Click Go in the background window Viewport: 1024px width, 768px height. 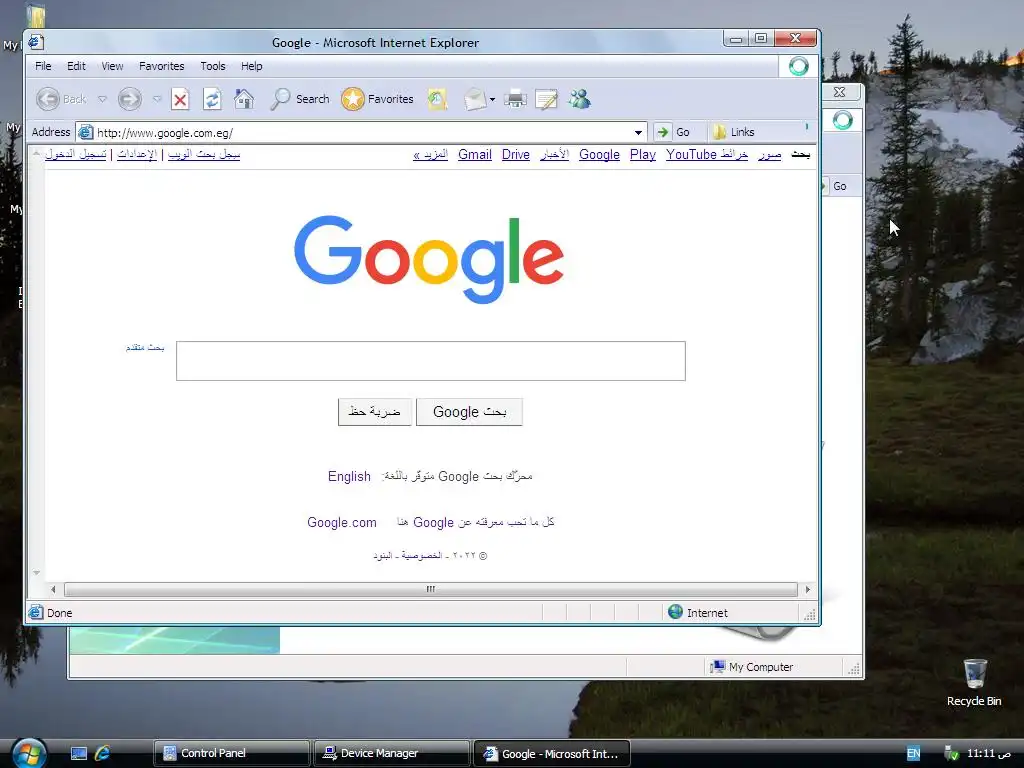click(839, 186)
